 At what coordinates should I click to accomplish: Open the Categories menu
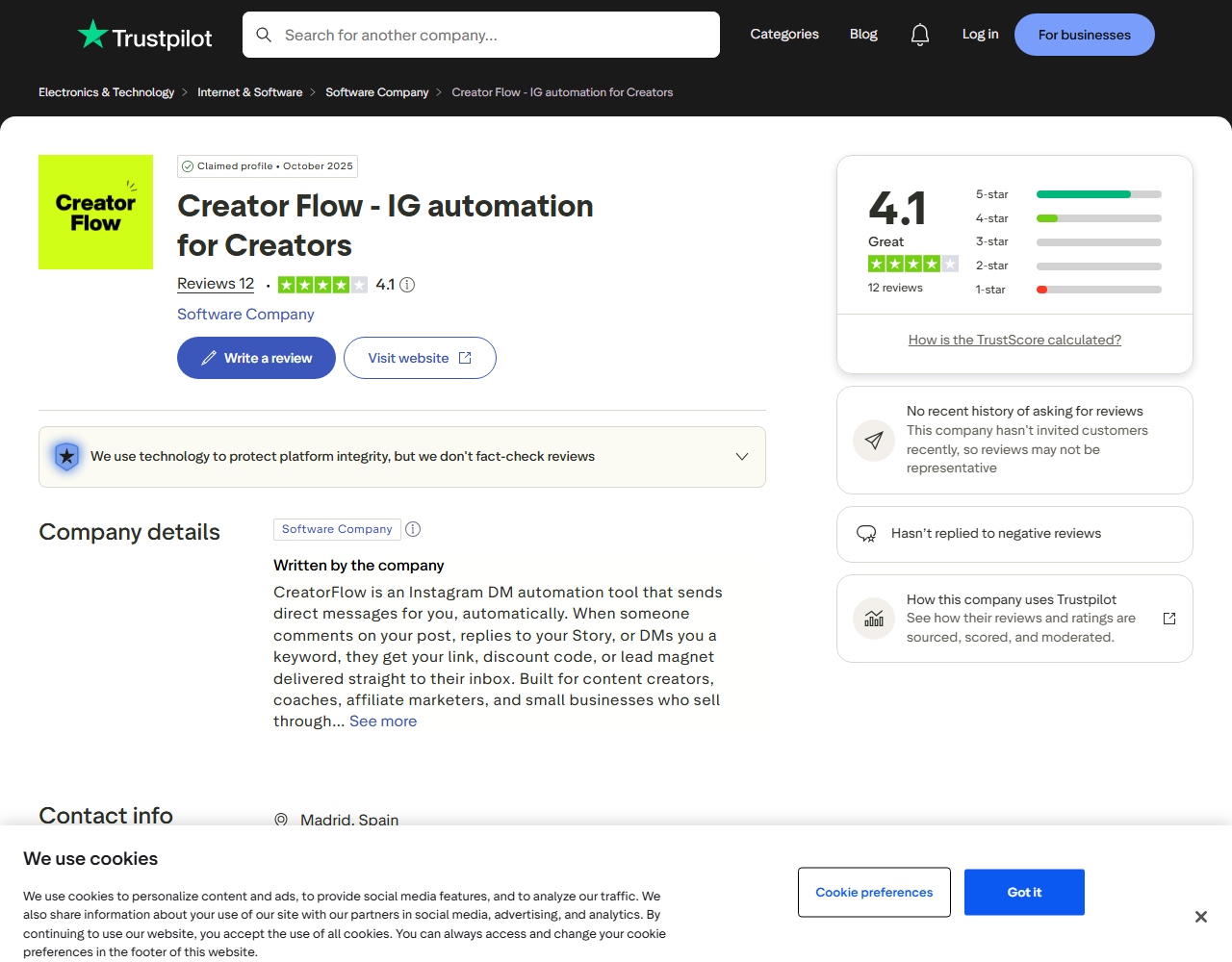pos(784,34)
